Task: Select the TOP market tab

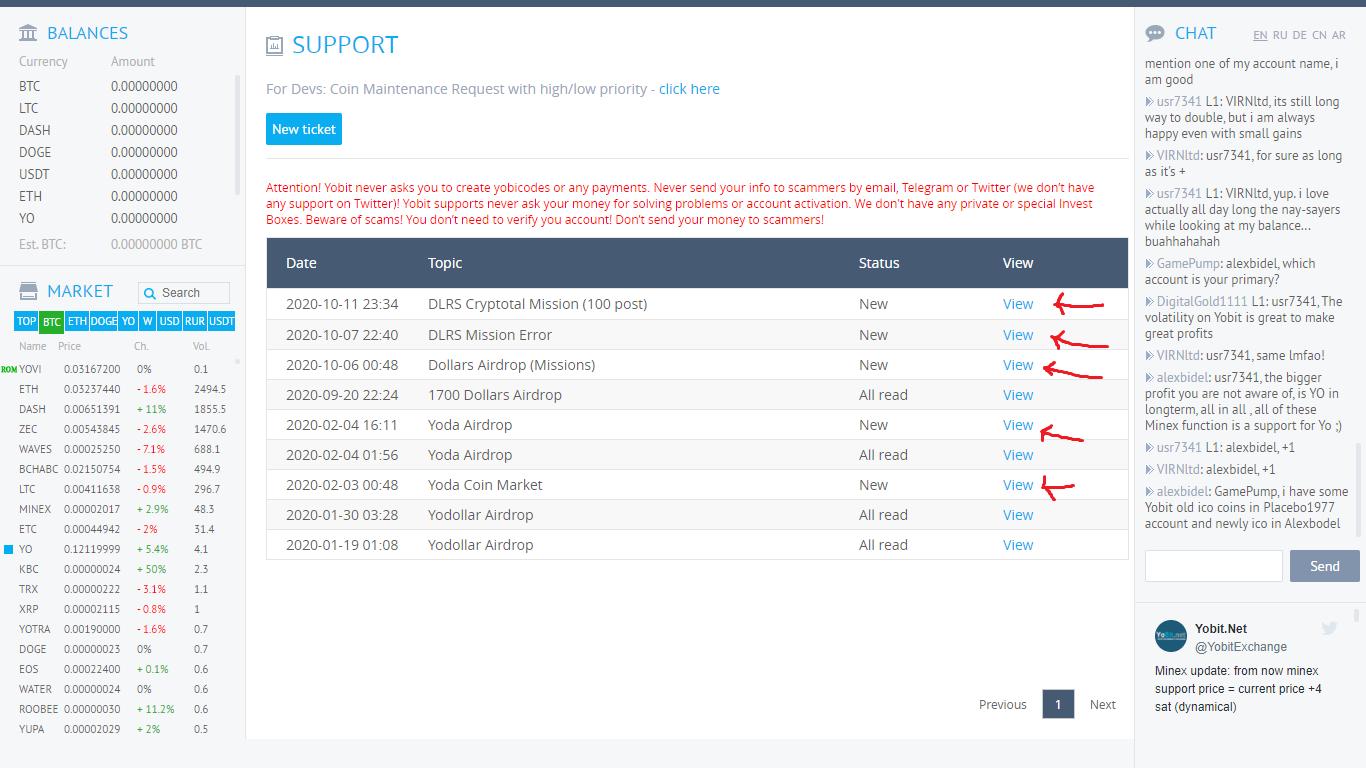Action: tap(26, 321)
